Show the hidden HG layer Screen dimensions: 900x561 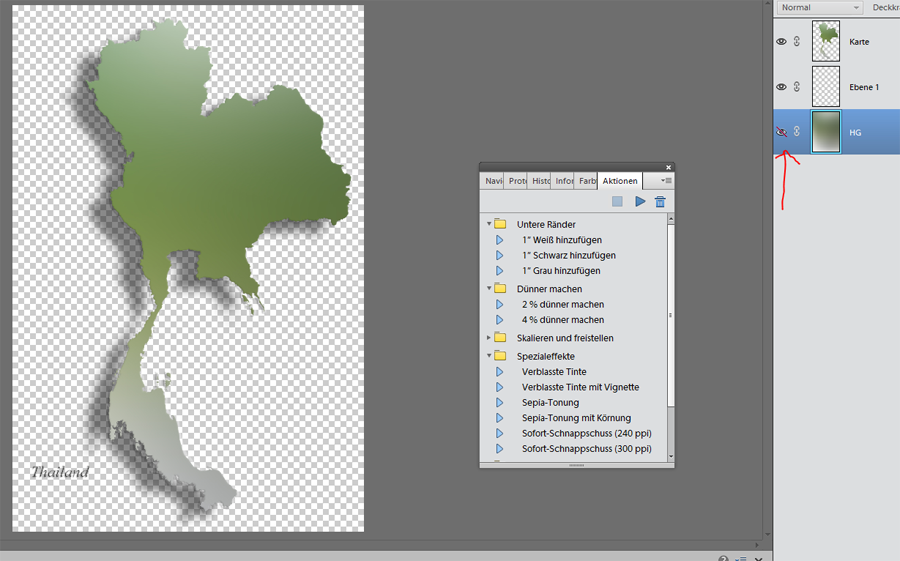(782, 132)
